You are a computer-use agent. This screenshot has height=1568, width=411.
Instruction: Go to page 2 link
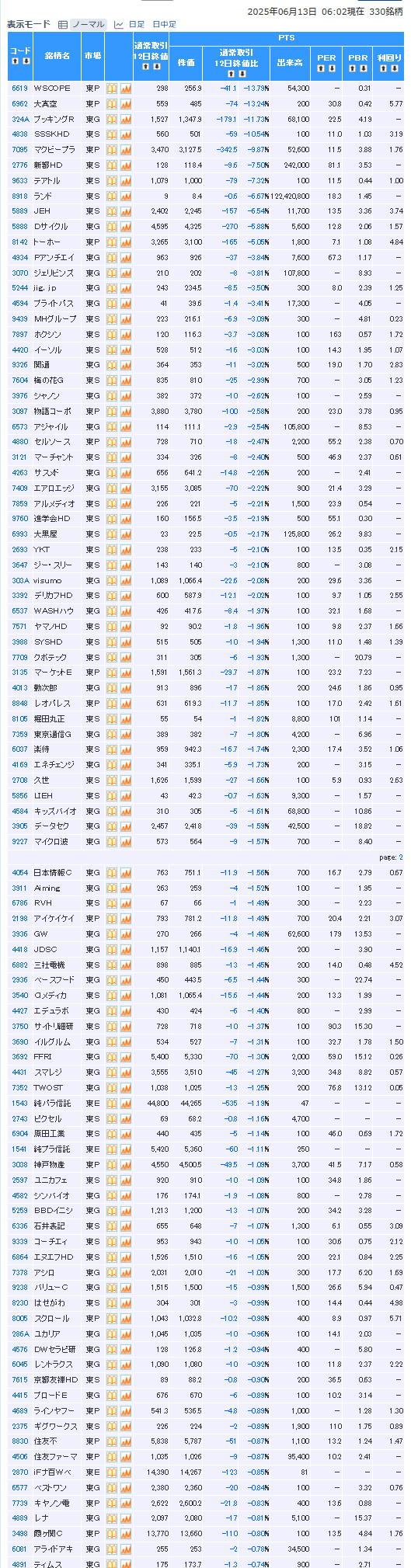(401, 857)
